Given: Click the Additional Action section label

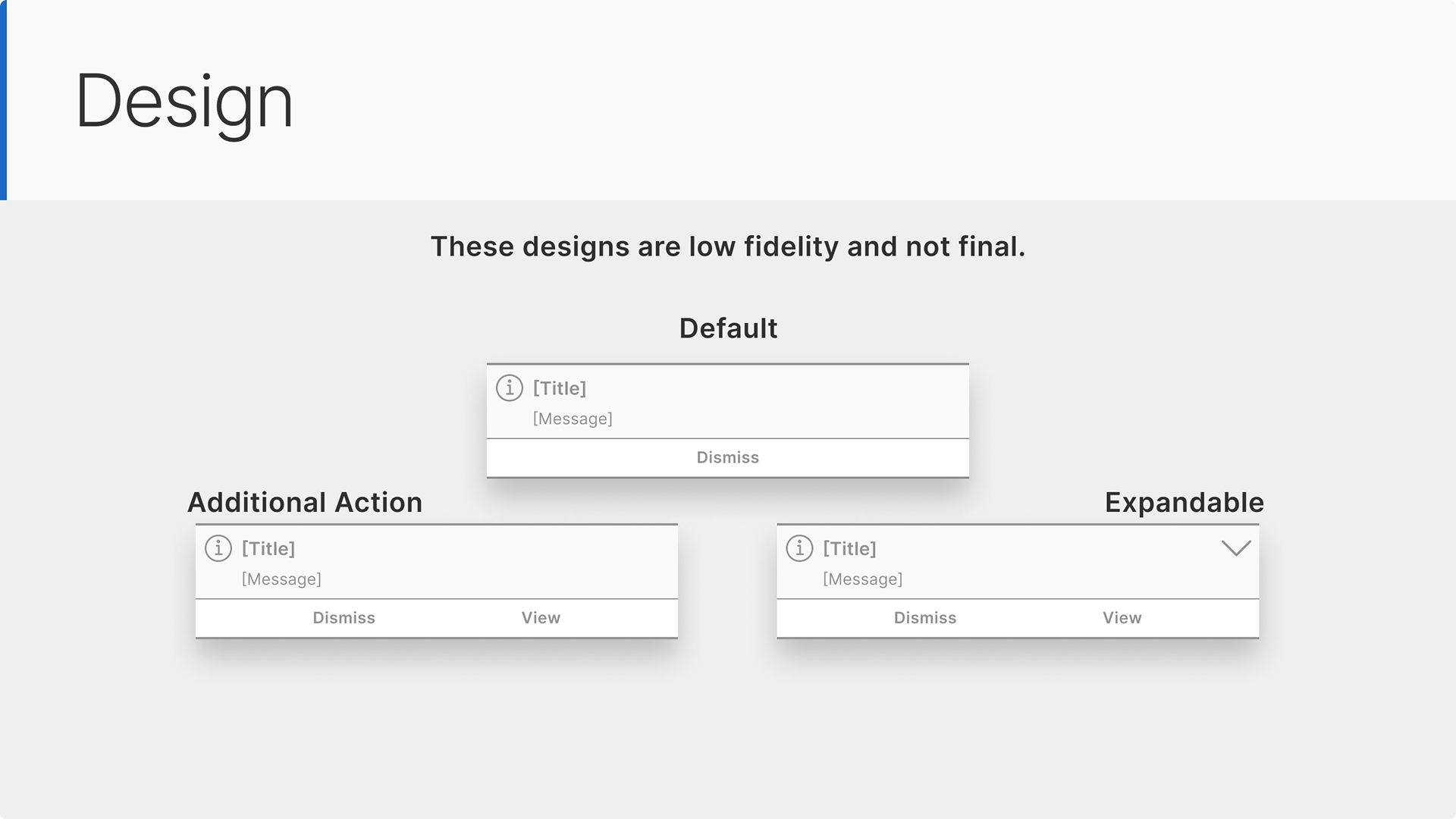Looking at the screenshot, I should click(305, 502).
